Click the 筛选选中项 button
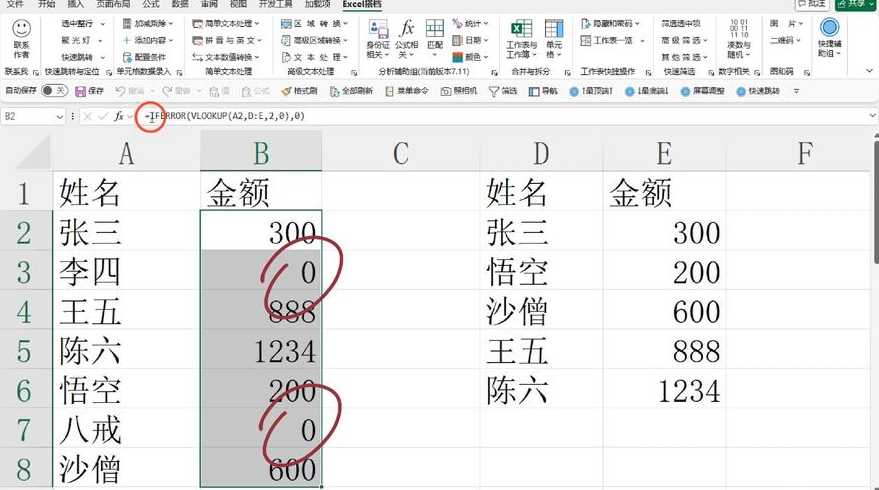The height and width of the screenshot is (490, 879). coord(681,24)
